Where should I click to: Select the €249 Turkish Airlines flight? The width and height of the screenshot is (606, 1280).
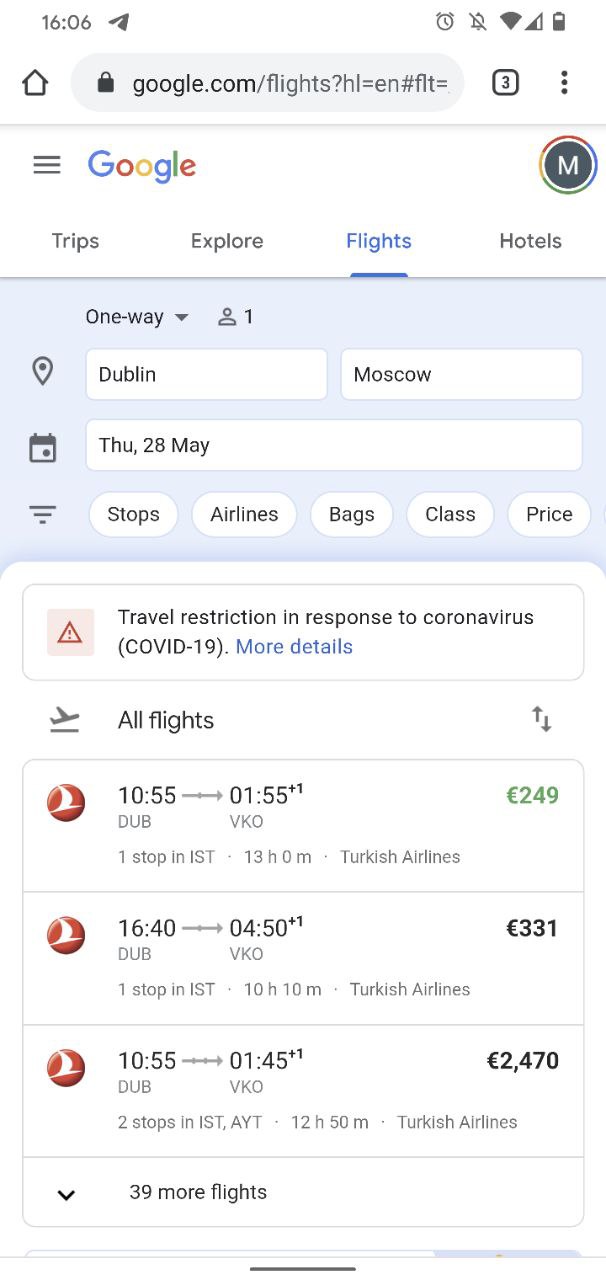click(303, 826)
